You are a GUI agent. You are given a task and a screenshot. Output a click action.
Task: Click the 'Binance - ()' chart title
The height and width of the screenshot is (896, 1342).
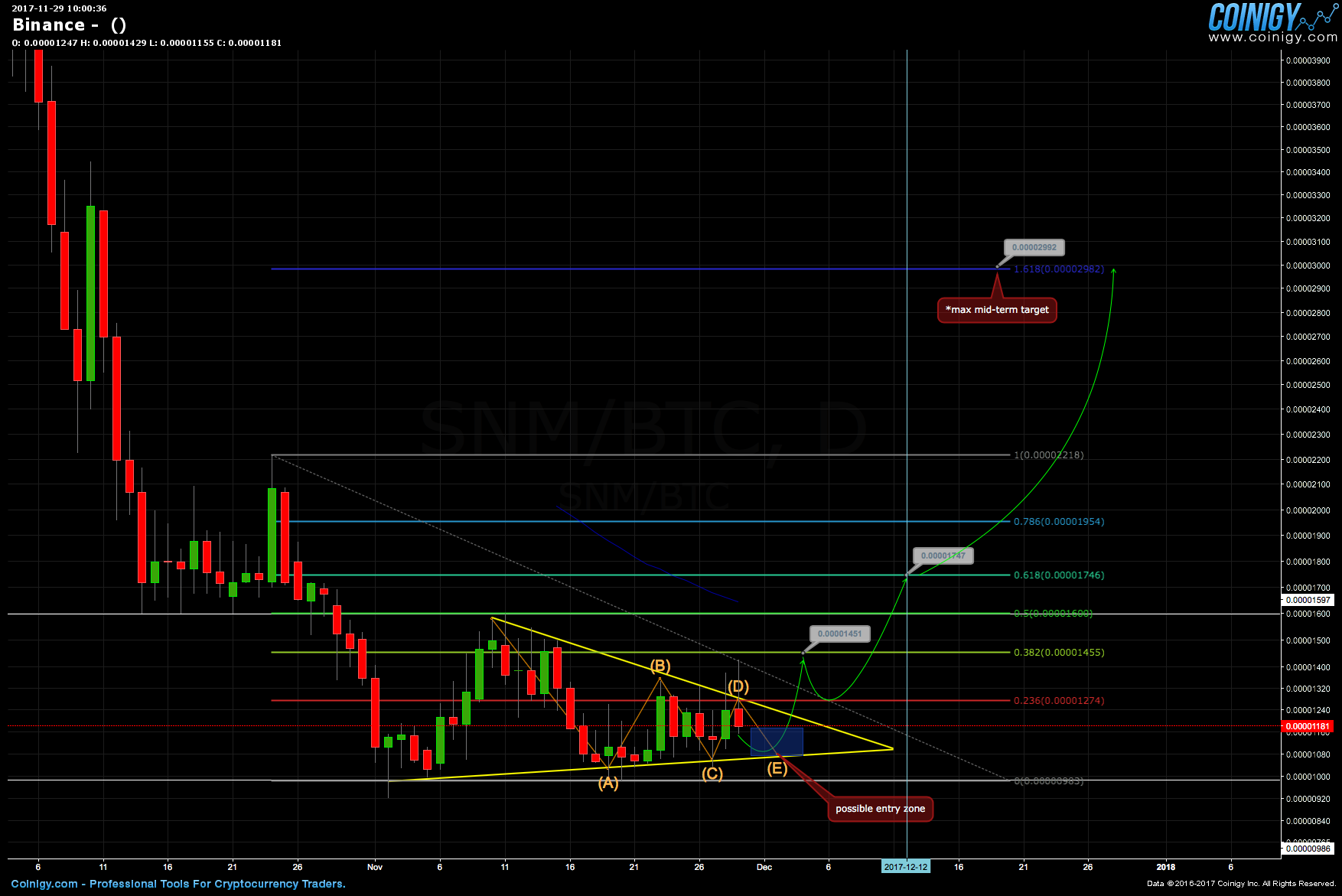70,24
